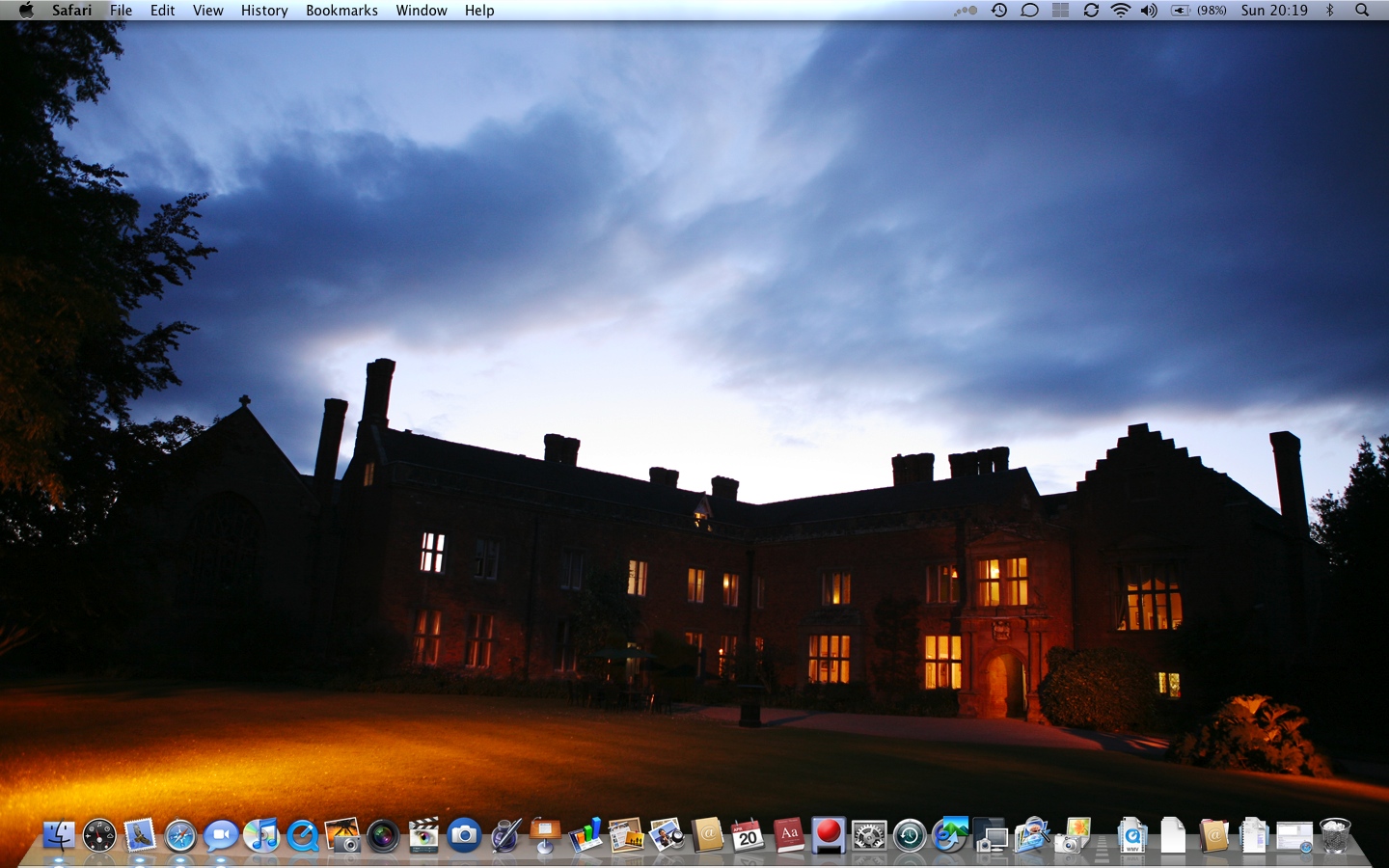Open Pages icon in the Dock
The image size is (1389, 868).
tap(626, 835)
